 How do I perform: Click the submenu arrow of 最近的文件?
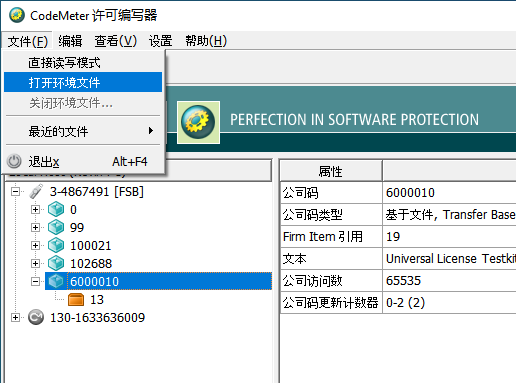tap(151, 131)
